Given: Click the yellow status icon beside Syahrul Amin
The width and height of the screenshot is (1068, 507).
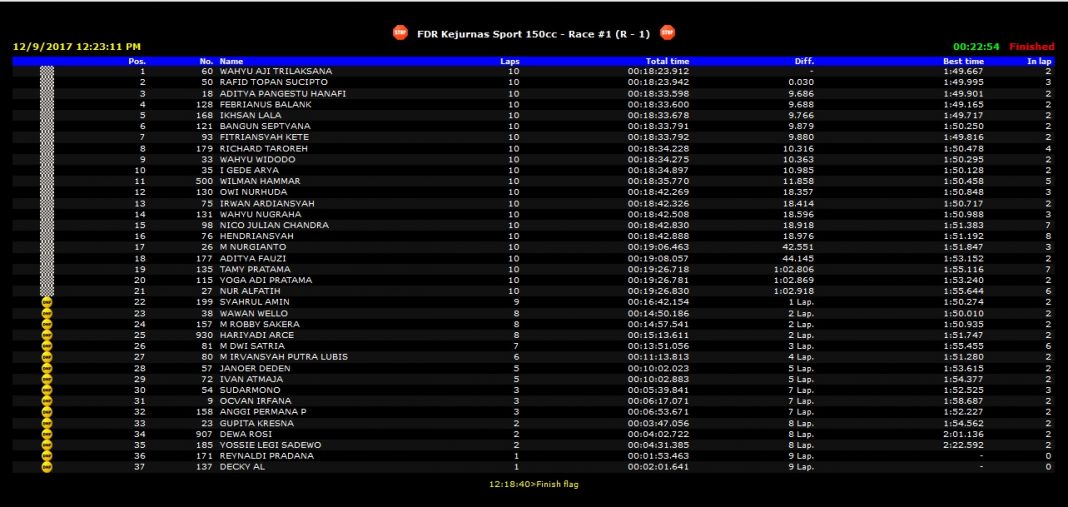Looking at the screenshot, I should [47, 302].
